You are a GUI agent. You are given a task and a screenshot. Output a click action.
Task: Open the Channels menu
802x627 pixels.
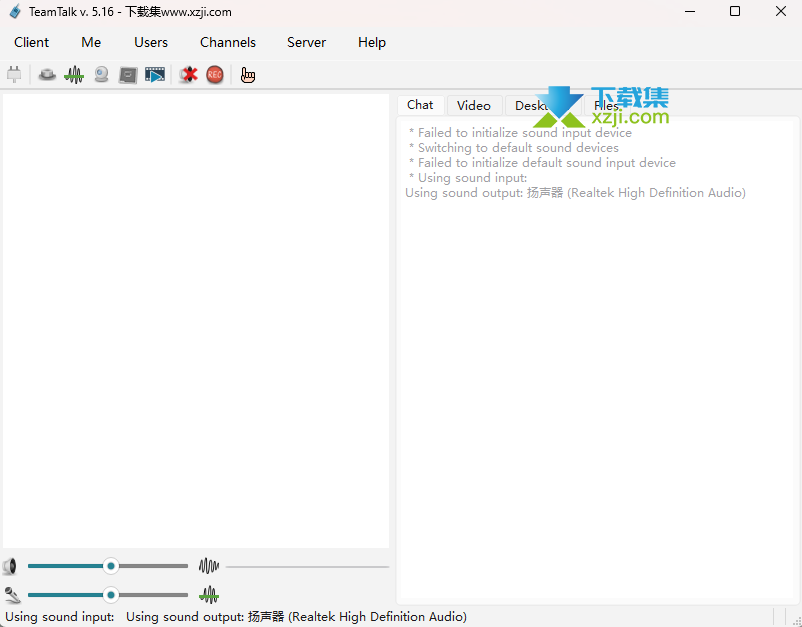coord(228,42)
